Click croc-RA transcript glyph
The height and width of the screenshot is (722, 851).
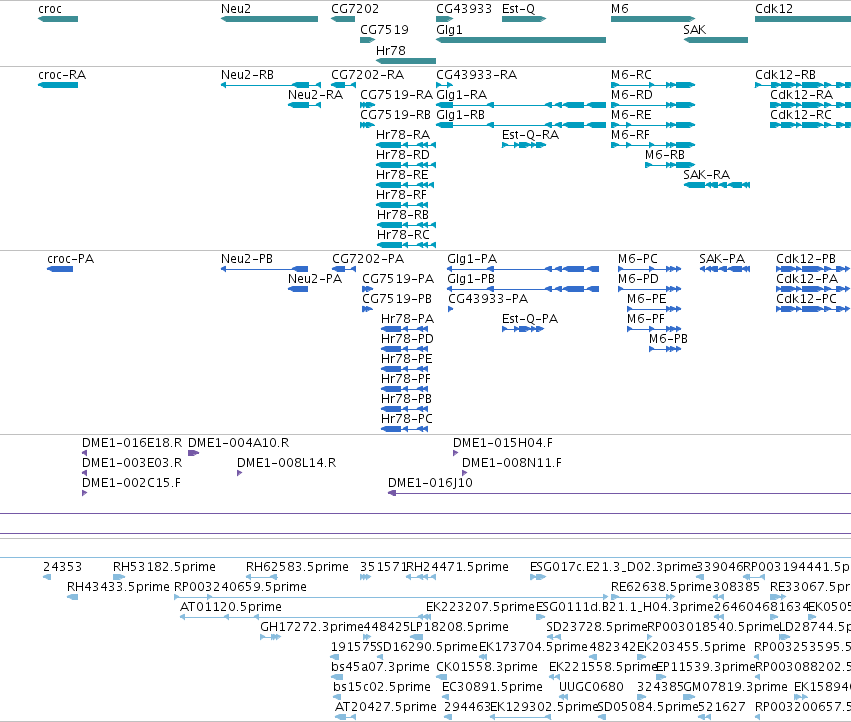58,85
